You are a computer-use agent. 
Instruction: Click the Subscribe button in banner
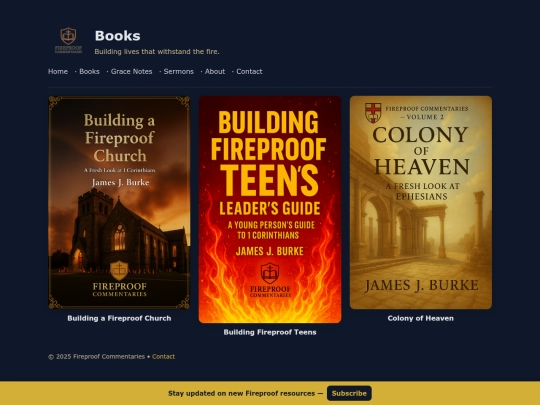coord(349,393)
